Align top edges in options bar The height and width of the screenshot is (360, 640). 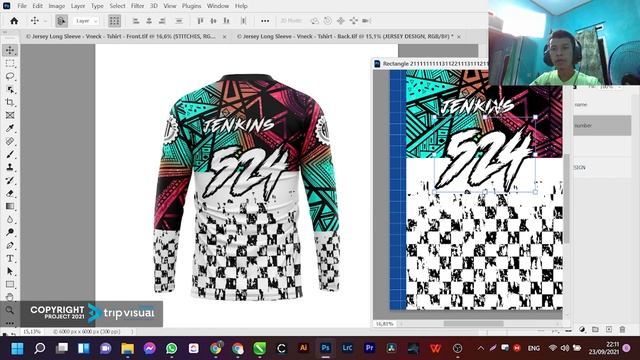pos(200,21)
